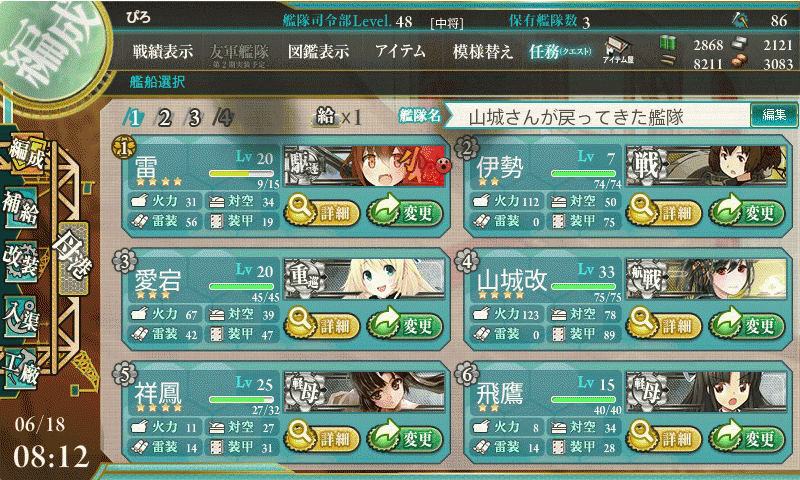Click 変更 change button for 伊勢
The height and width of the screenshot is (480, 800).
click(x=747, y=212)
